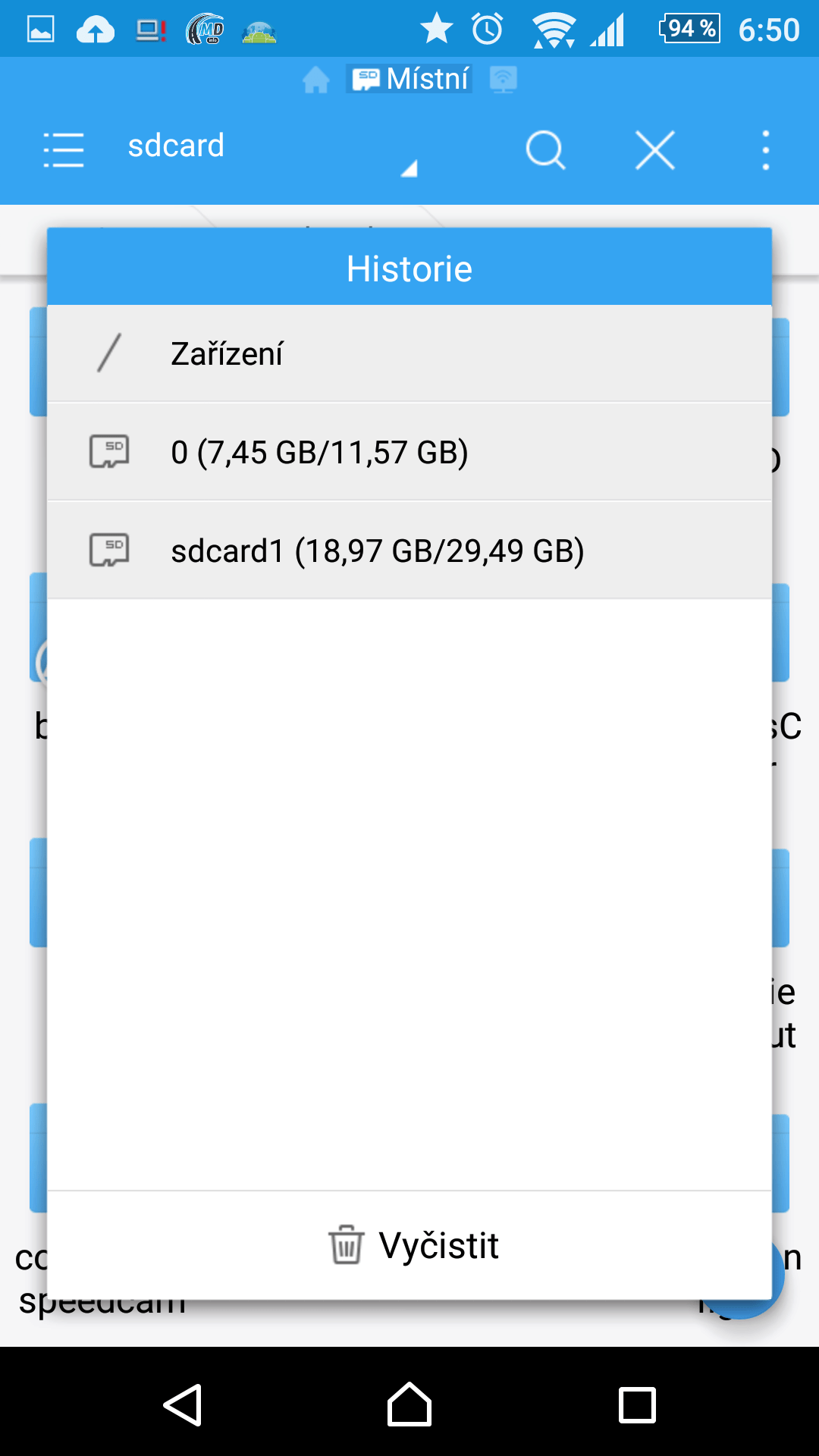Screen dimensions: 819x1456
Task: Tap the SD icon next to sdcard1
Action: click(109, 550)
